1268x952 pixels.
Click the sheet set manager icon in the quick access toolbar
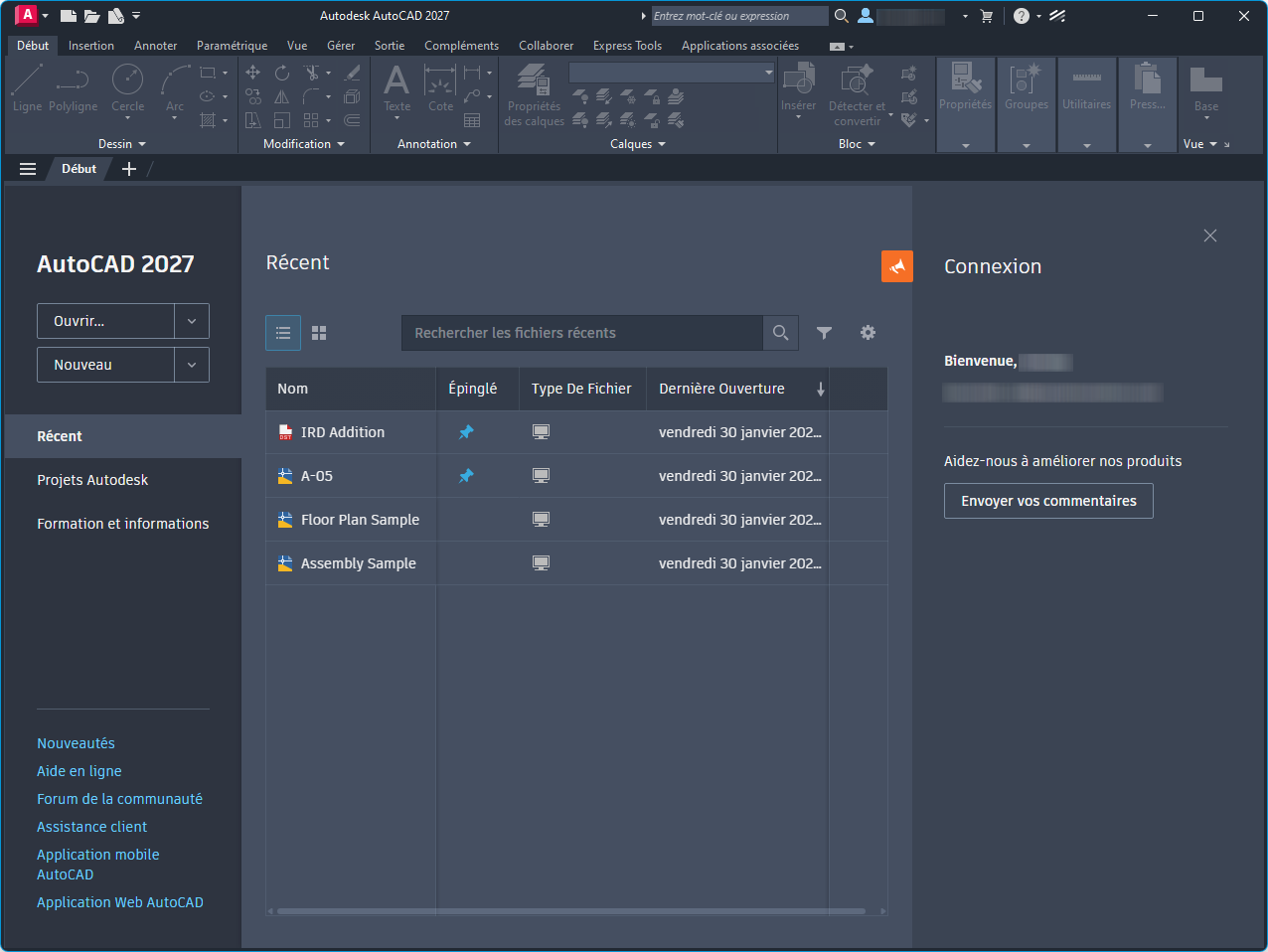115,16
